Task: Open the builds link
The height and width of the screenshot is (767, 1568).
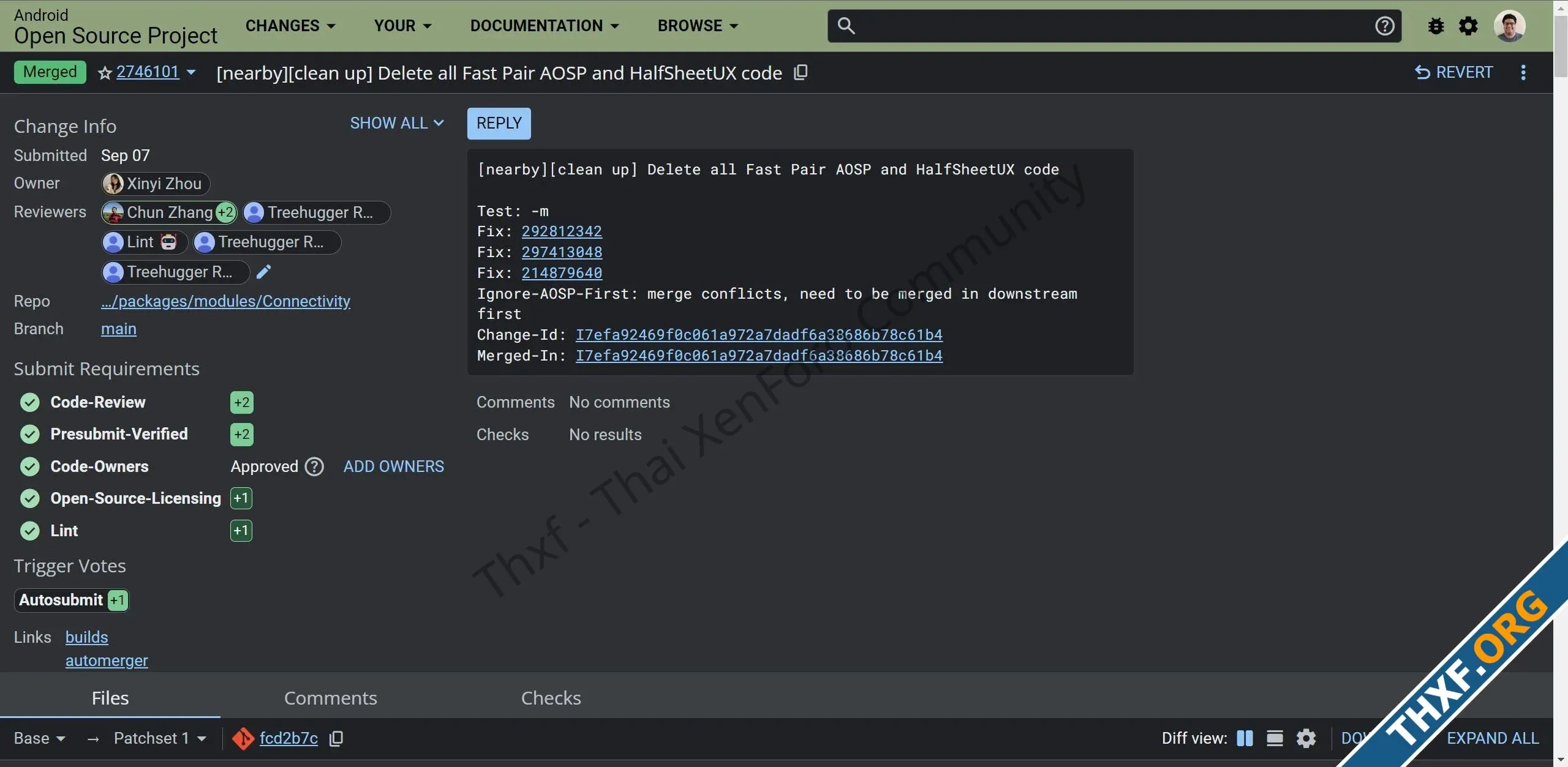Action: 86,637
